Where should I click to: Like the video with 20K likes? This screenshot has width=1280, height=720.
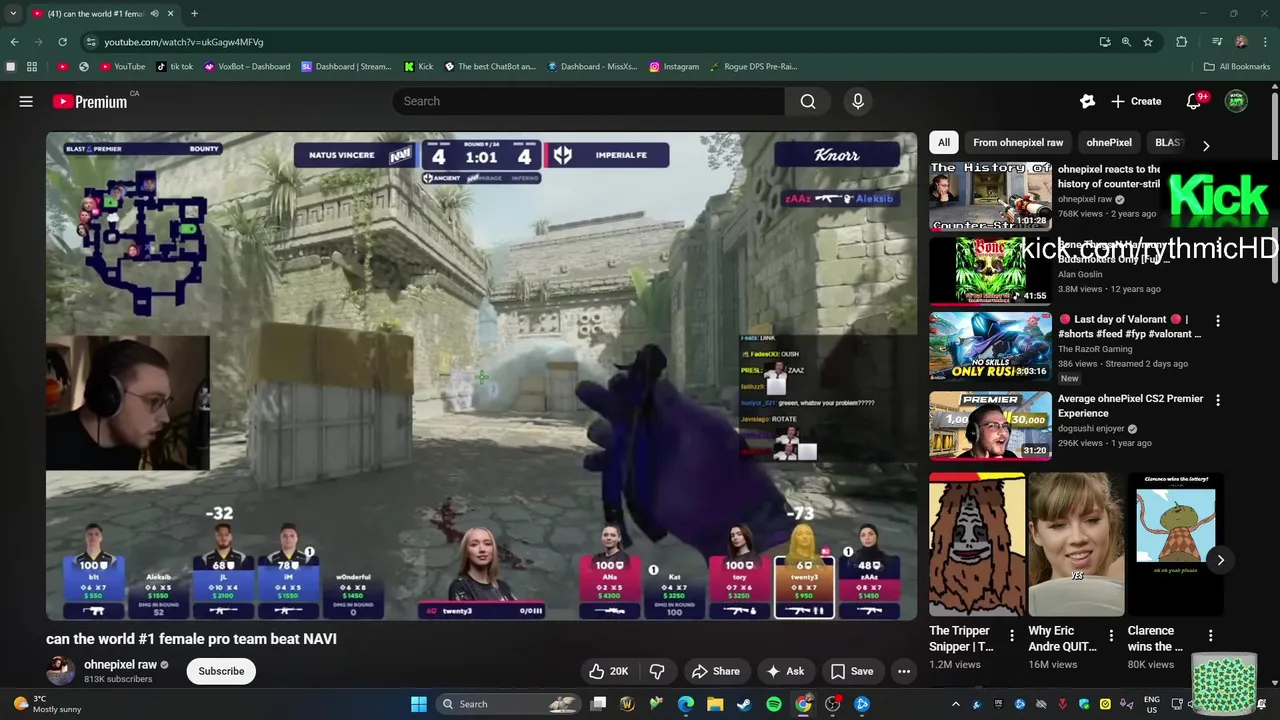(x=608, y=671)
